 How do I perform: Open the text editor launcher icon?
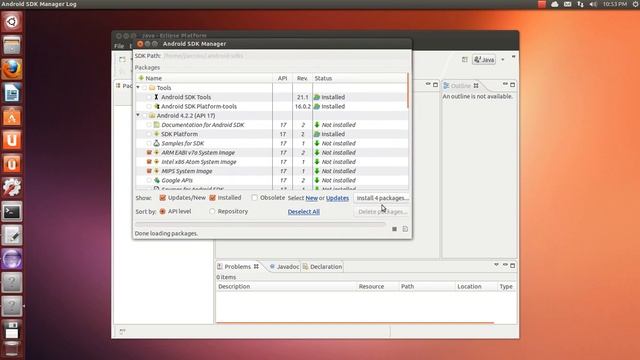click(x=11, y=235)
